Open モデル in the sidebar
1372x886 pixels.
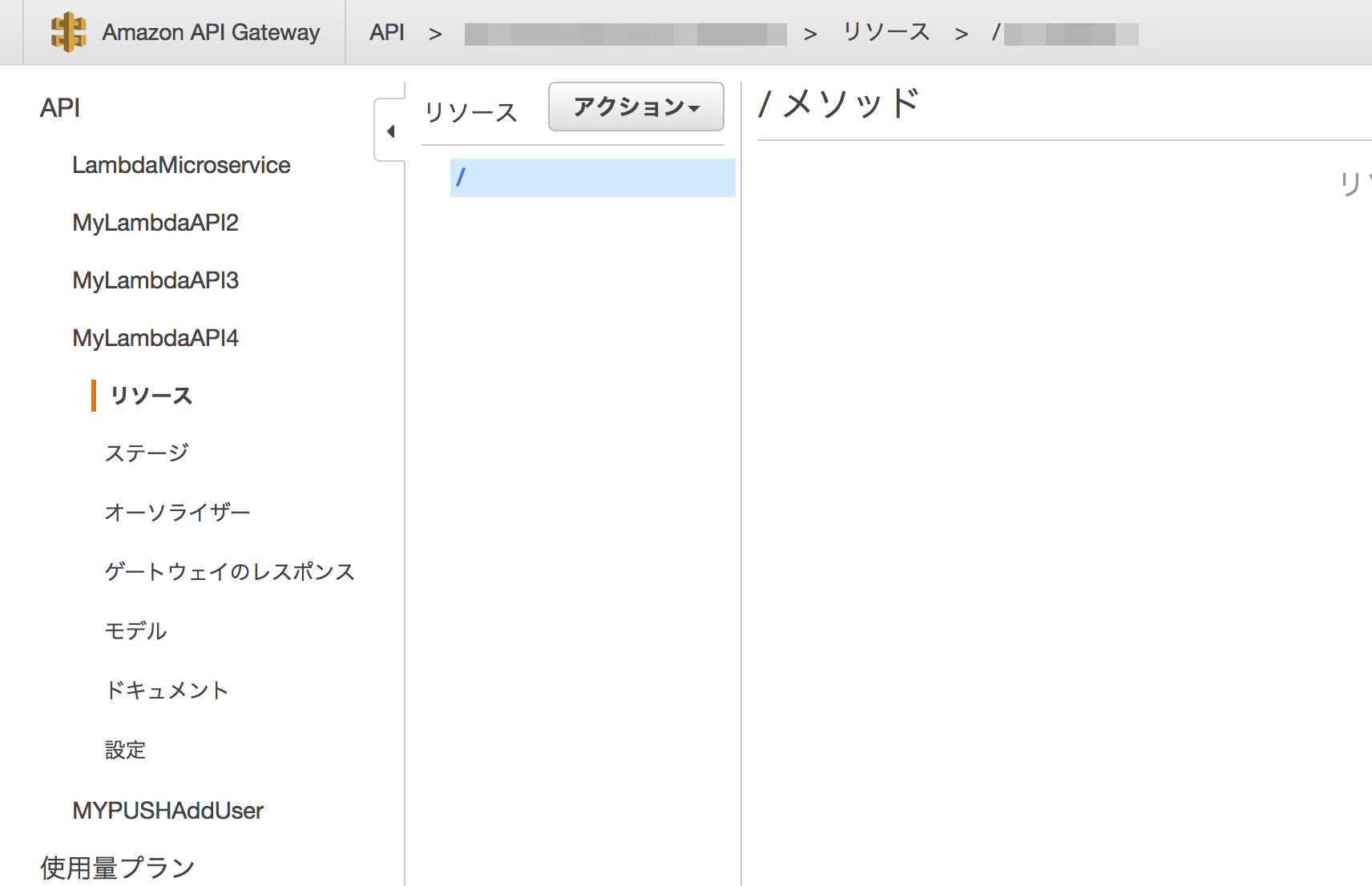(135, 631)
